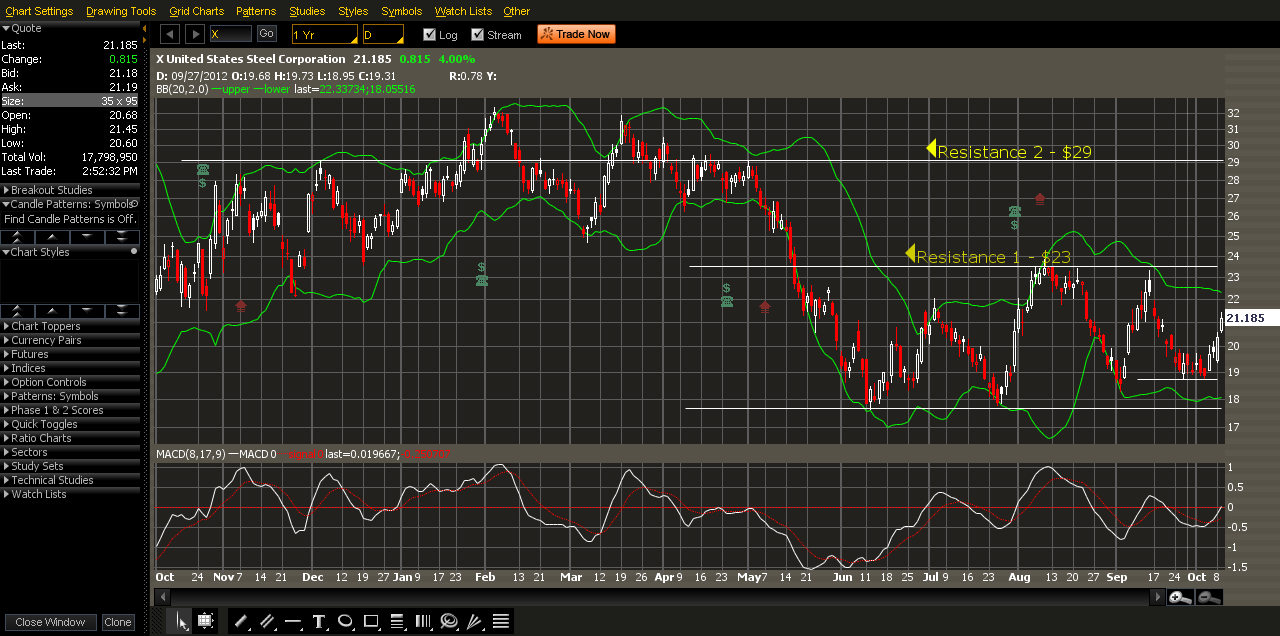Go to next symbol with forward arrow
This screenshot has width=1280, height=636.
point(196,34)
